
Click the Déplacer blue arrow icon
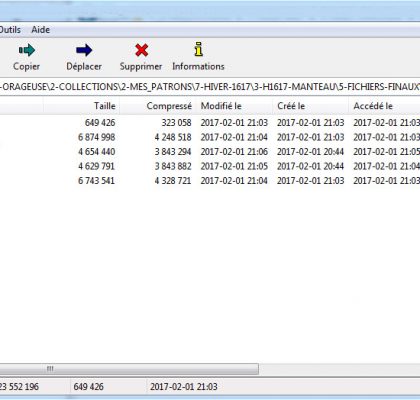pyautogui.click(x=84, y=50)
